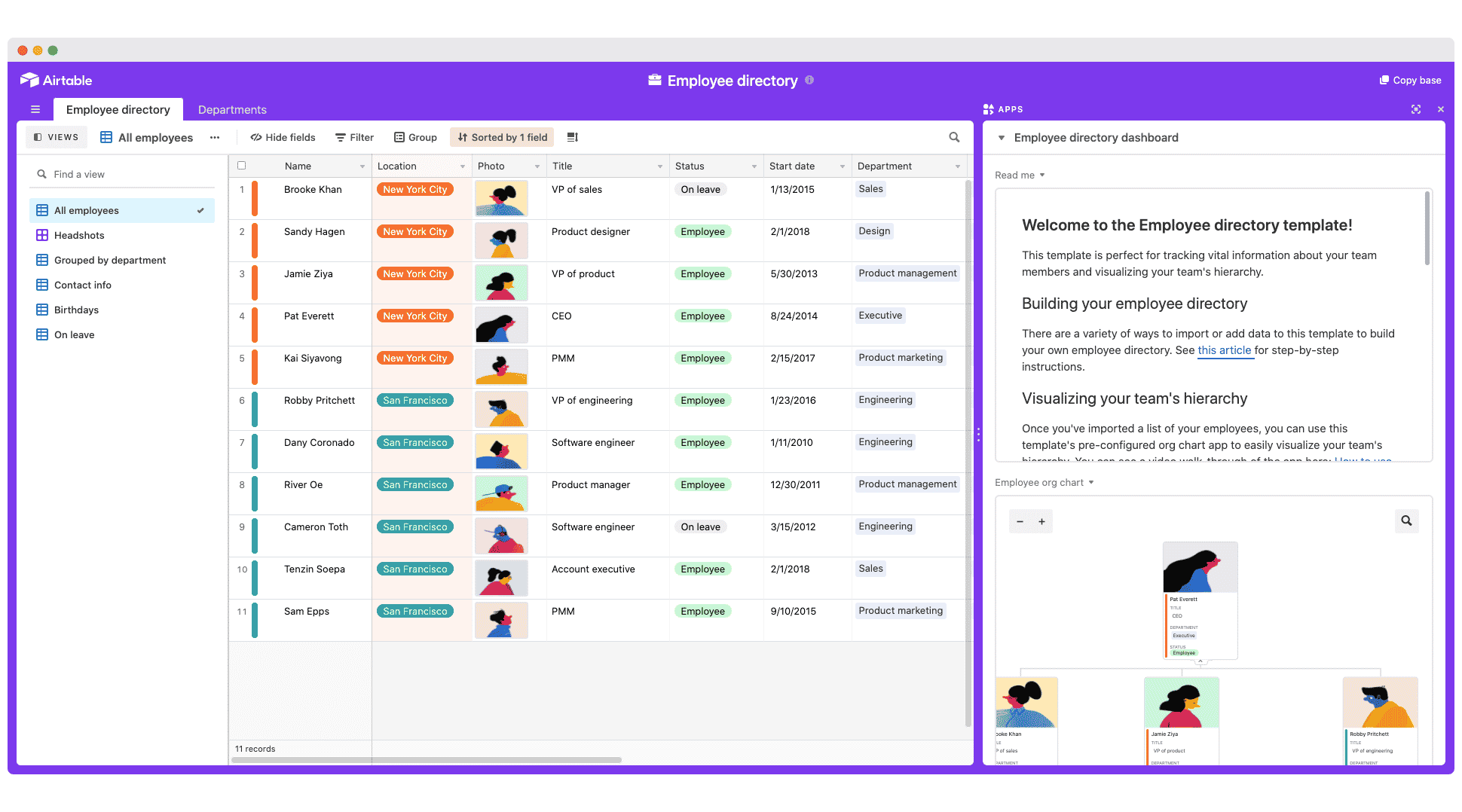Open search in the Employee org chart
The height and width of the screenshot is (812, 1462).
click(1406, 520)
